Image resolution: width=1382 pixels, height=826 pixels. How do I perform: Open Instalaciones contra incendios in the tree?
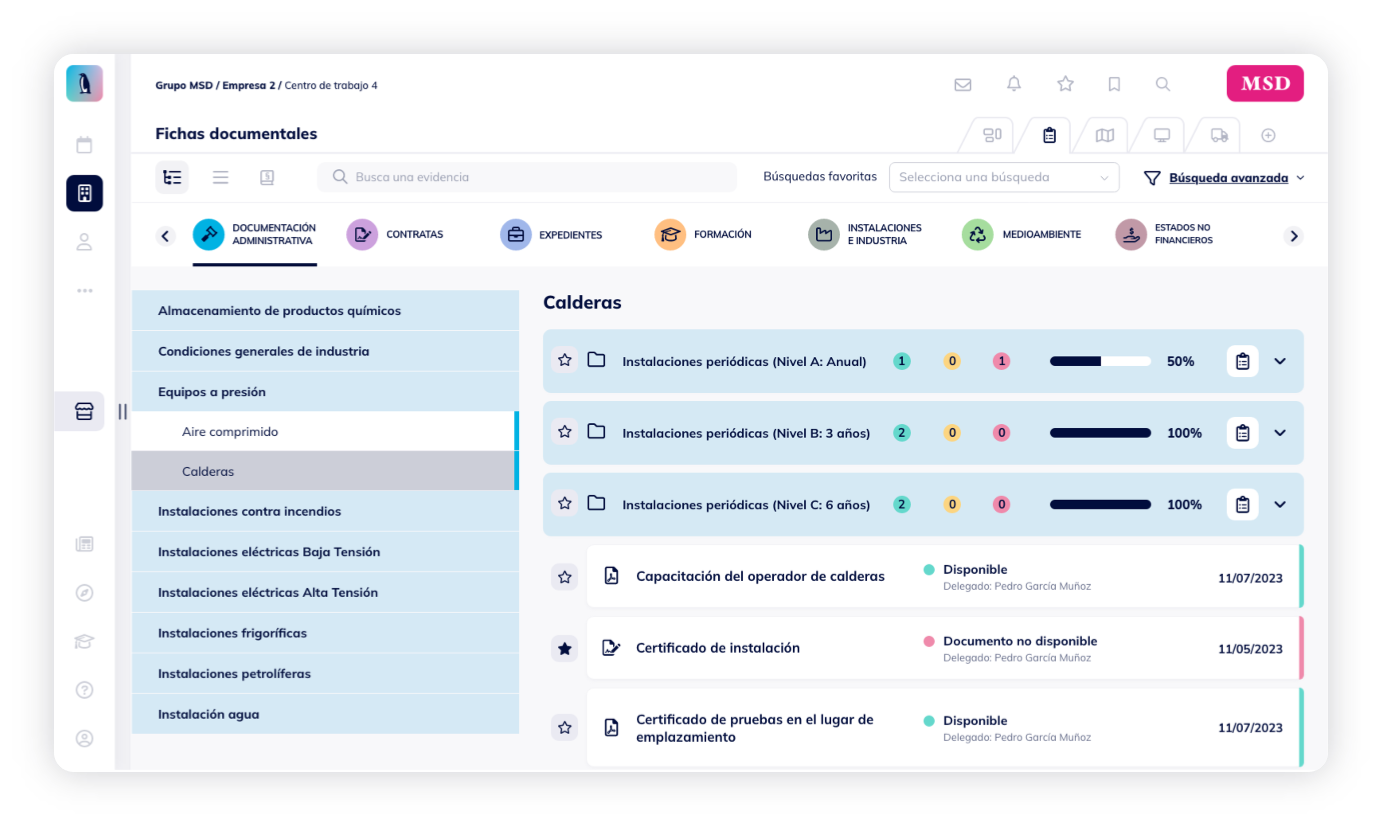(x=249, y=511)
